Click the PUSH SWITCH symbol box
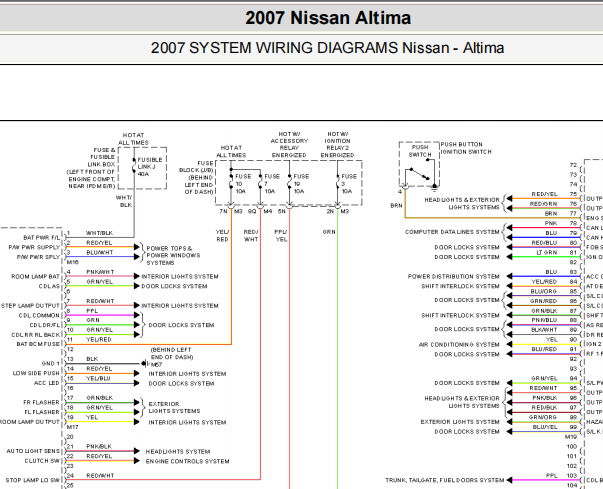The width and height of the screenshot is (603, 489). tap(419, 164)
